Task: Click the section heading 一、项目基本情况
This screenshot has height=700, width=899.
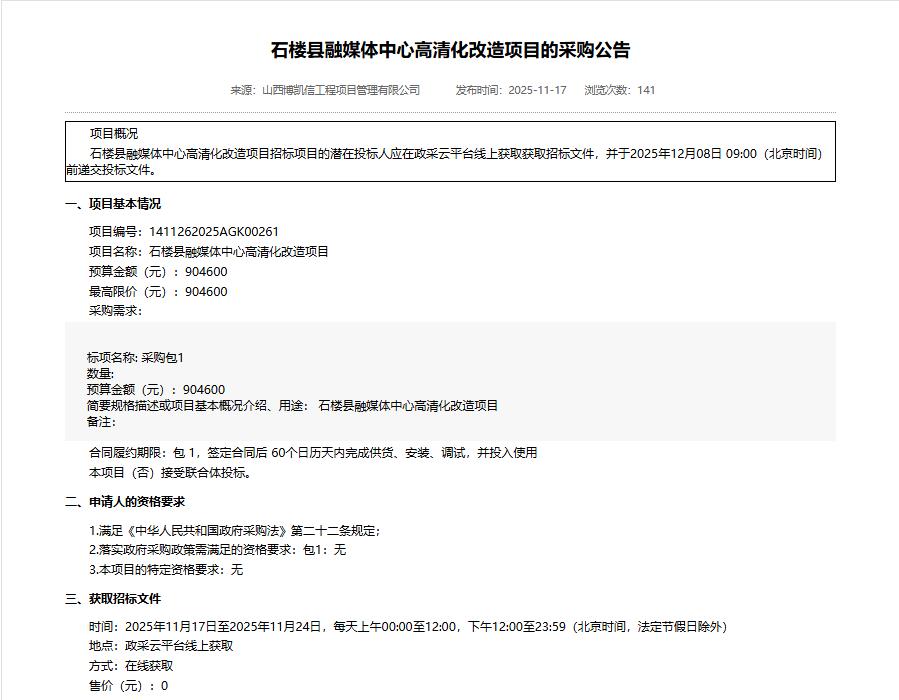Action: click(x=113, y=204)
